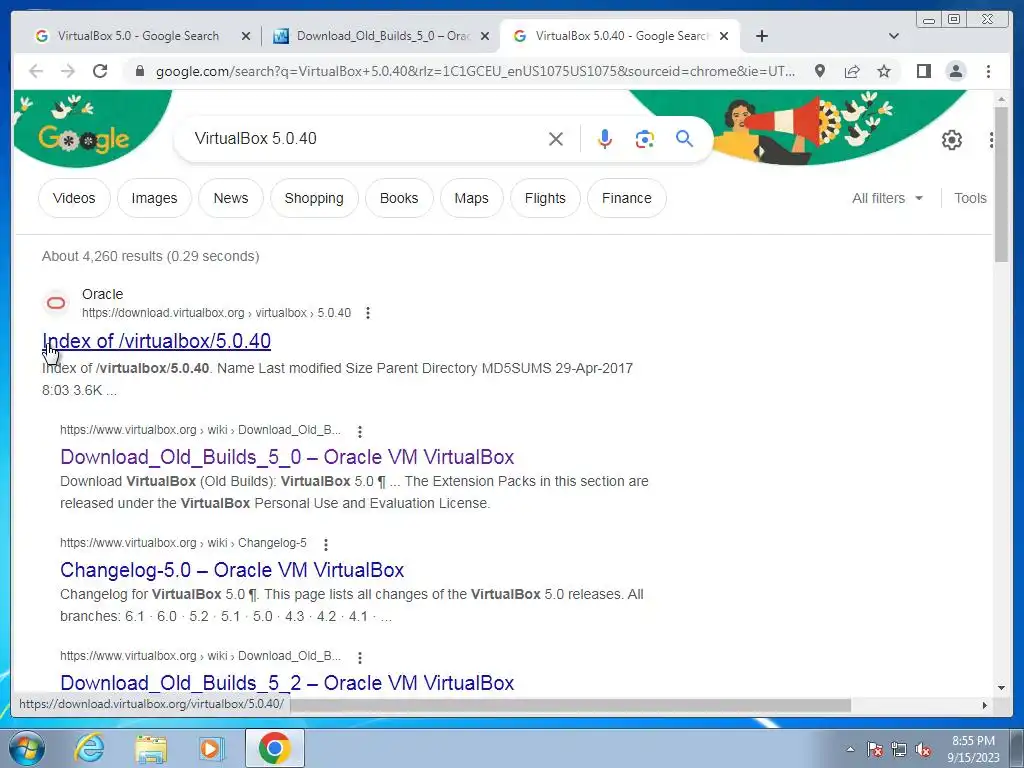
Task: Click the horizontal scroll right arrow
Action: click(x=985, y=705)
